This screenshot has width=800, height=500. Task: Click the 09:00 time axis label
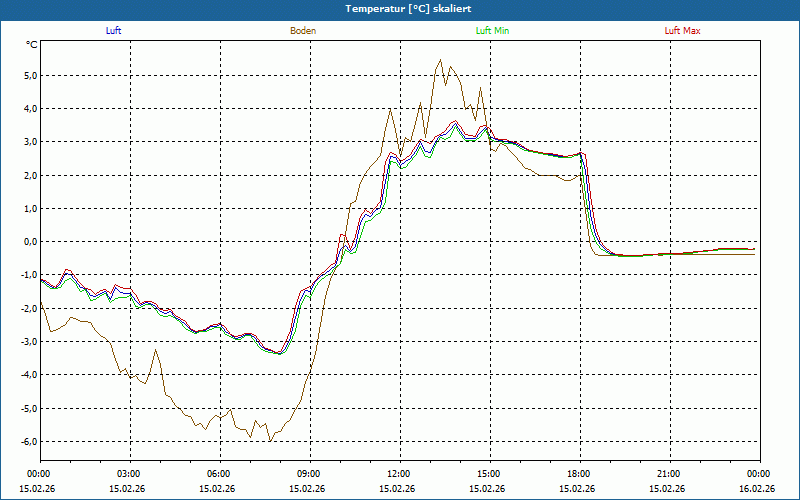309,474
